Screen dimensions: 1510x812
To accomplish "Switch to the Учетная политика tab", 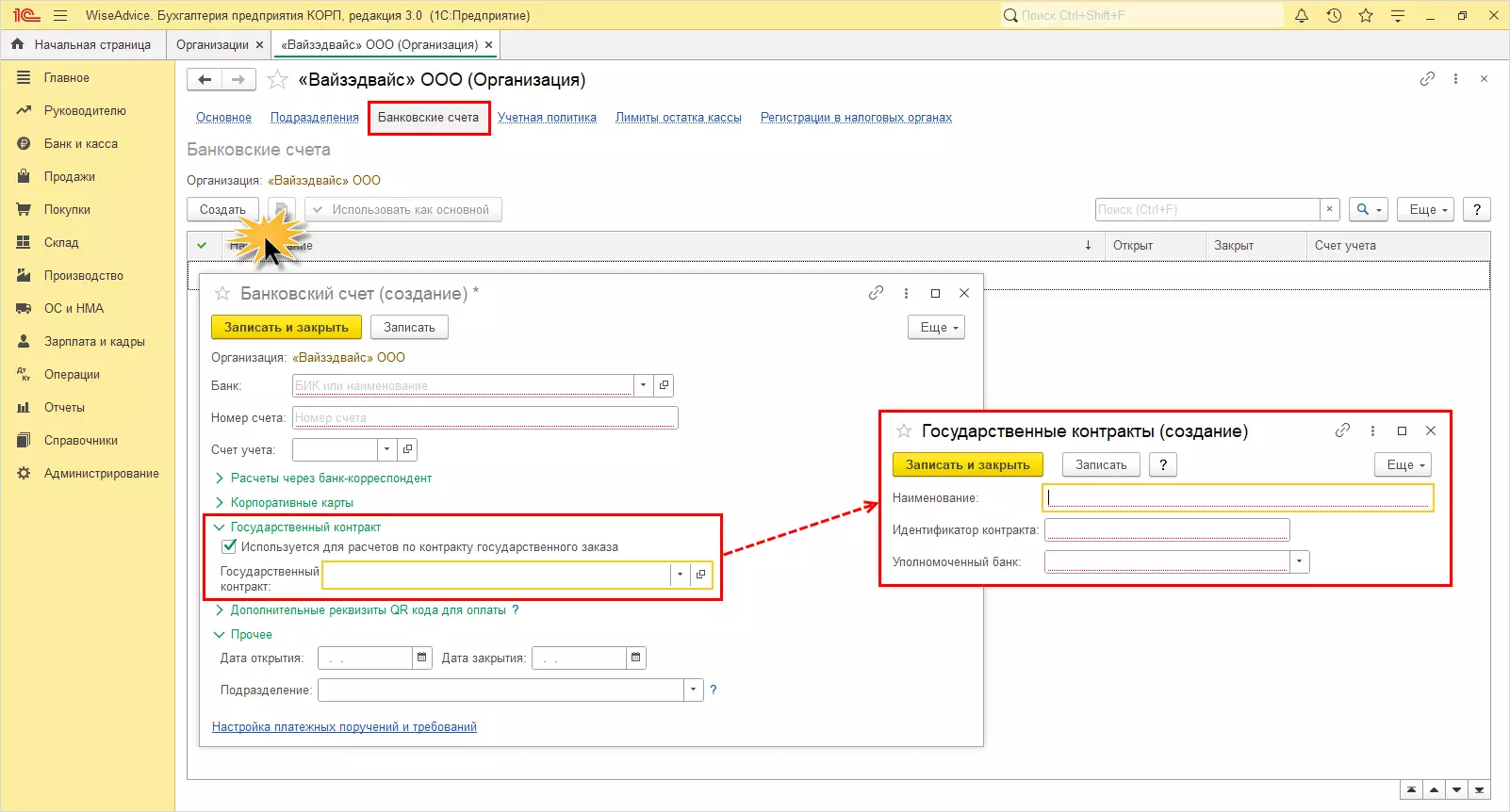I will pos(547,118).
